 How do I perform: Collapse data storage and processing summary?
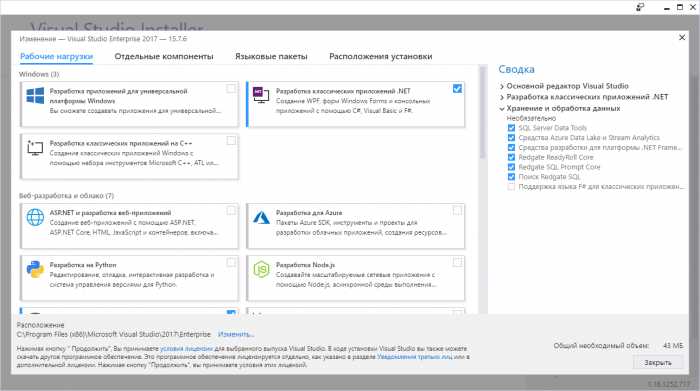pos(502,108)
